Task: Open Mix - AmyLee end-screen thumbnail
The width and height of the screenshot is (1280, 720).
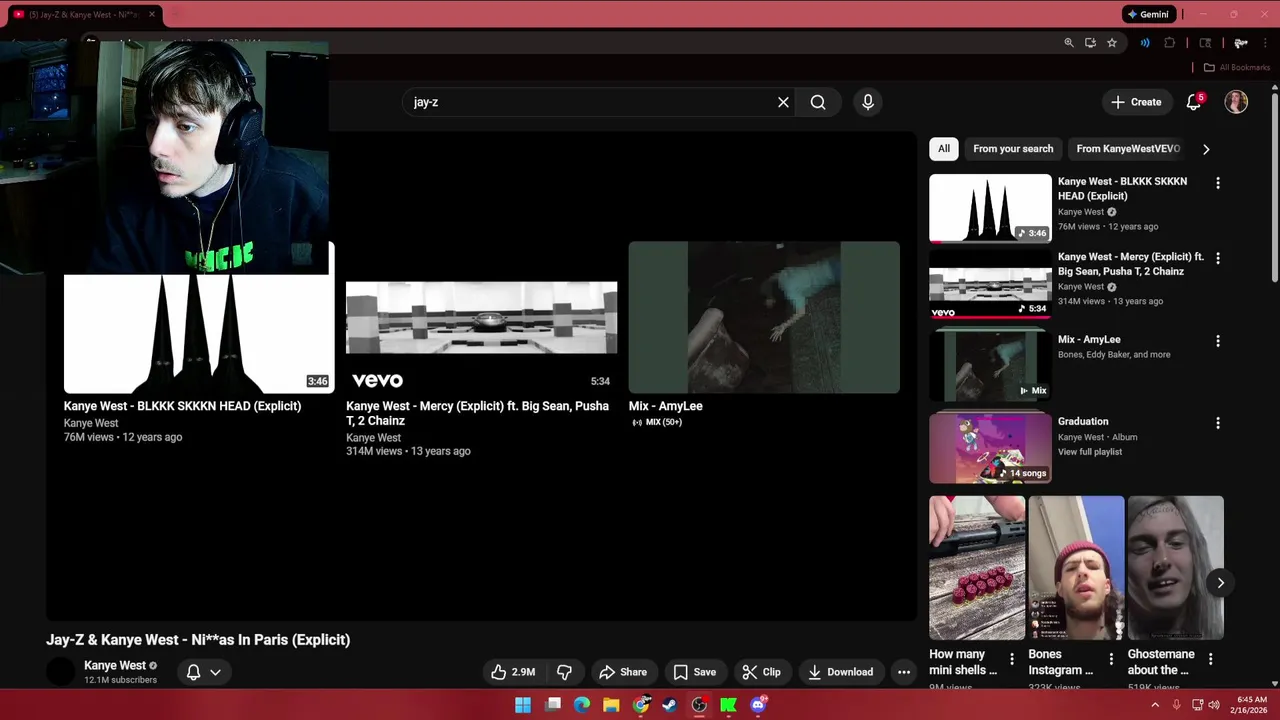Action: (x=764, y=317)
